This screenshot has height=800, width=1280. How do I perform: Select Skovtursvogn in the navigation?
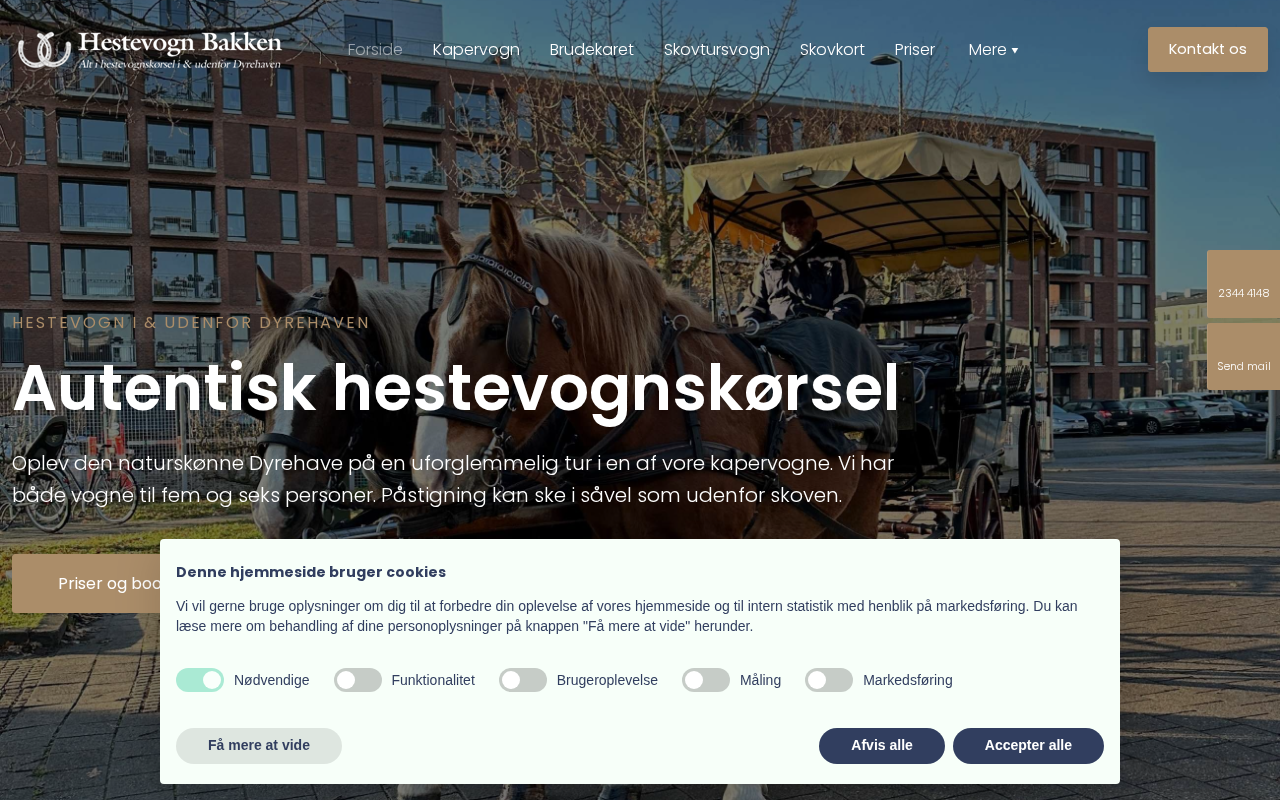coord(717,50)
